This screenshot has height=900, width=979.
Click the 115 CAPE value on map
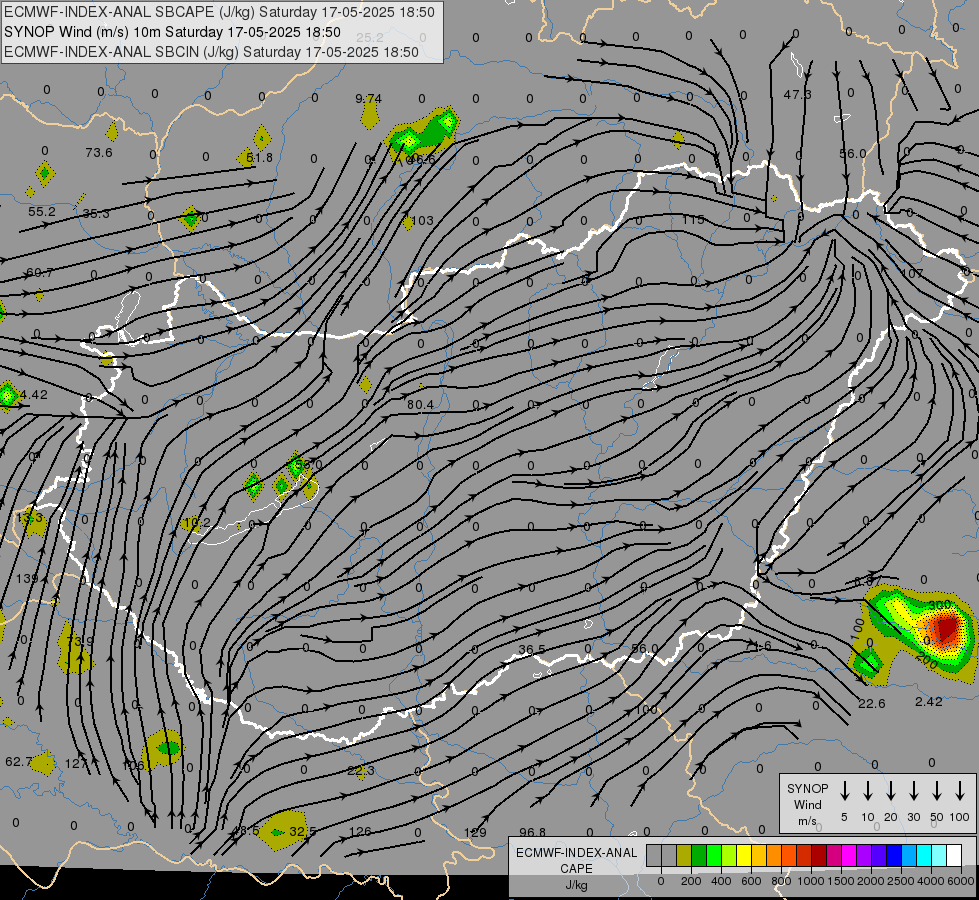click(x=693, y=220)
